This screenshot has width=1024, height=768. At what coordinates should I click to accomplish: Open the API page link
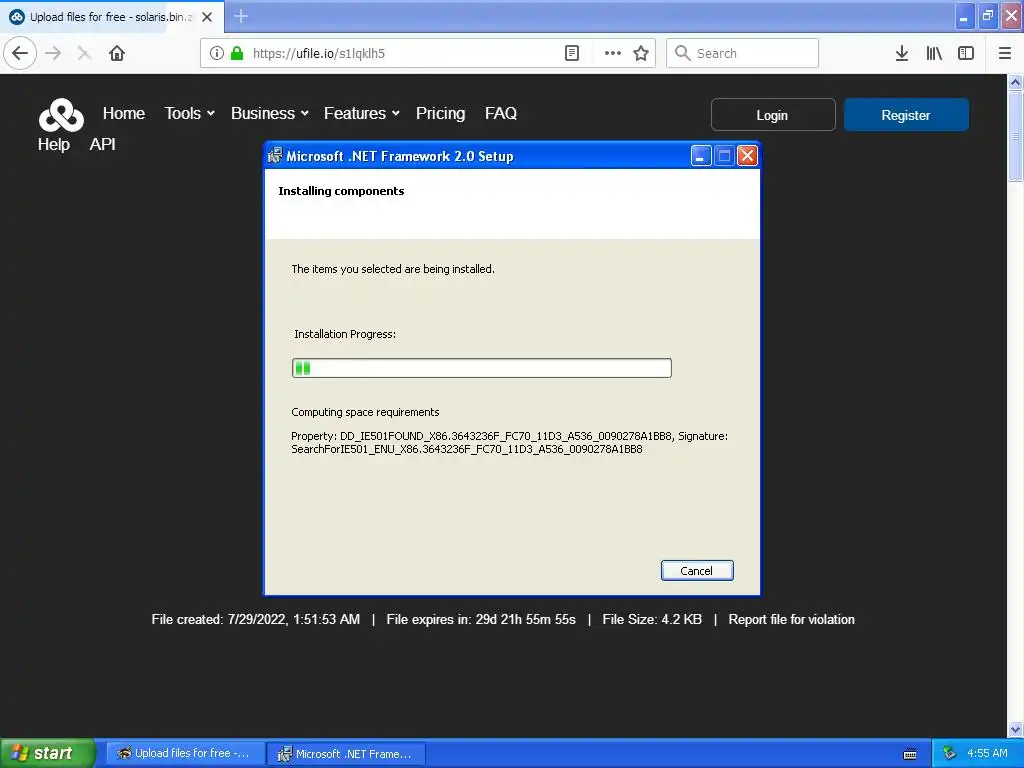point(103,144)
